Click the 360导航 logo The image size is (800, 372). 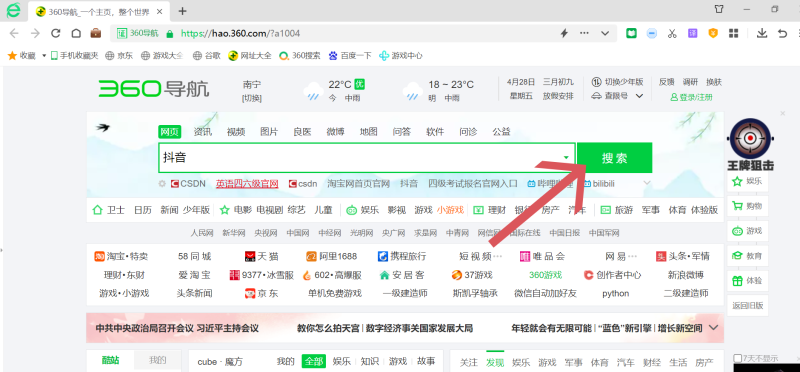coord(154,89)
